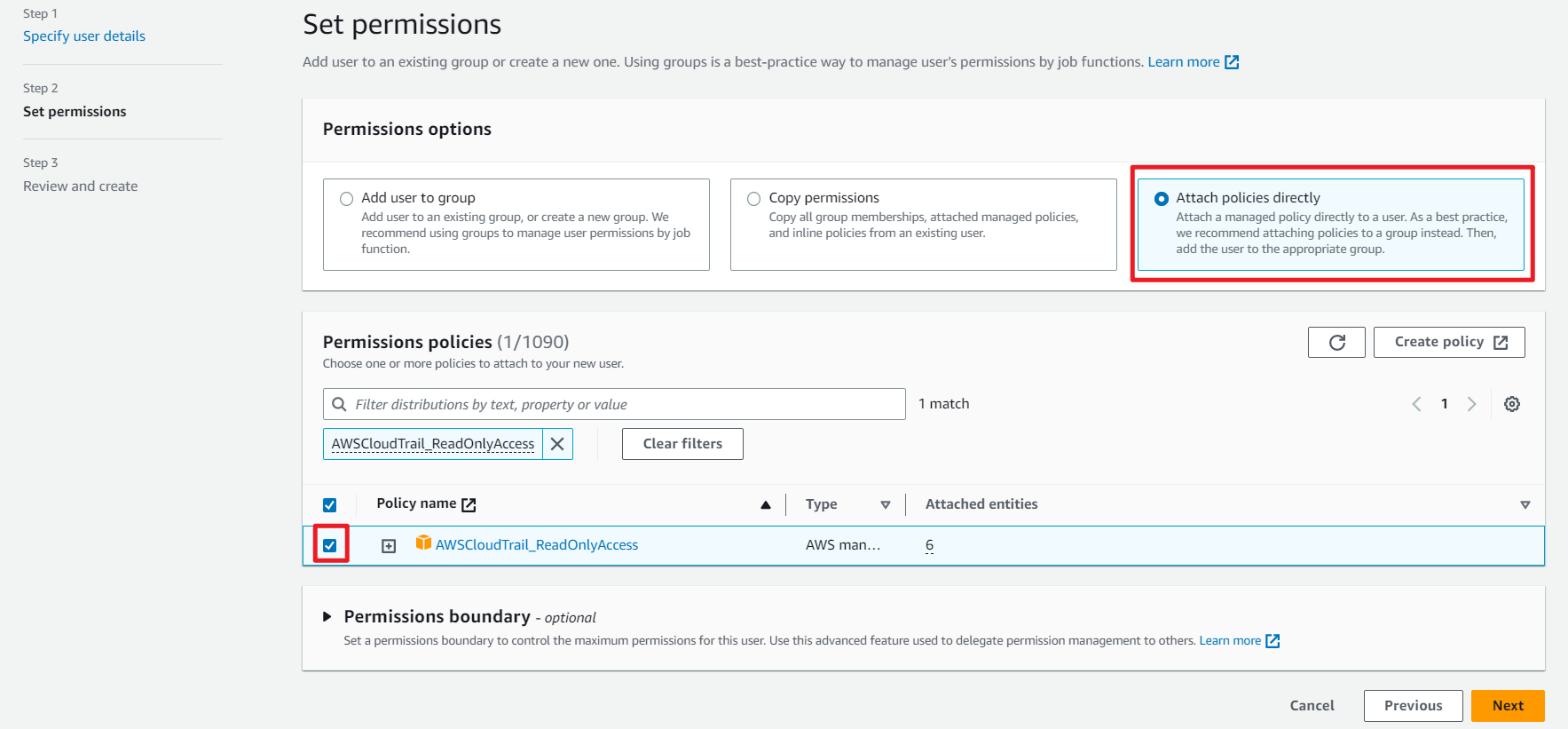1568x729 pixels.
Task: Click the Policy name external link icon
Action: point(469,504)
